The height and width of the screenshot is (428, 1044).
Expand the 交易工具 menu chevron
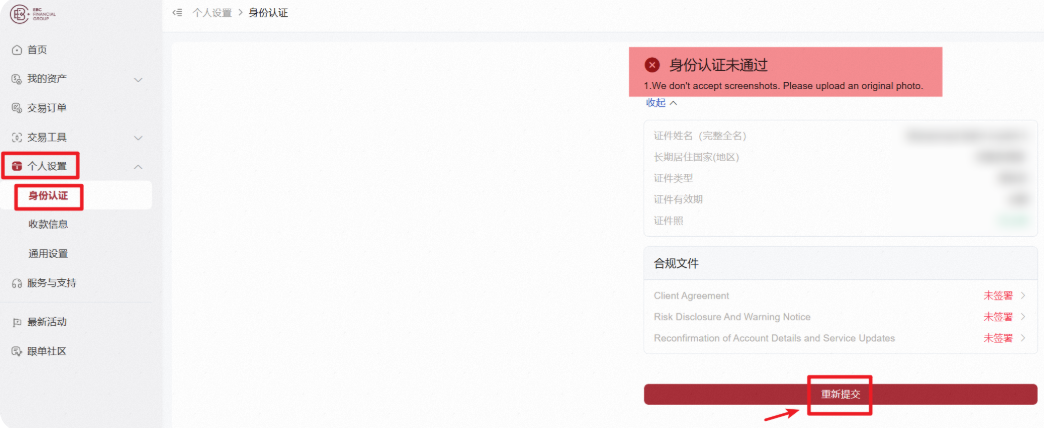tap(138, 138)
